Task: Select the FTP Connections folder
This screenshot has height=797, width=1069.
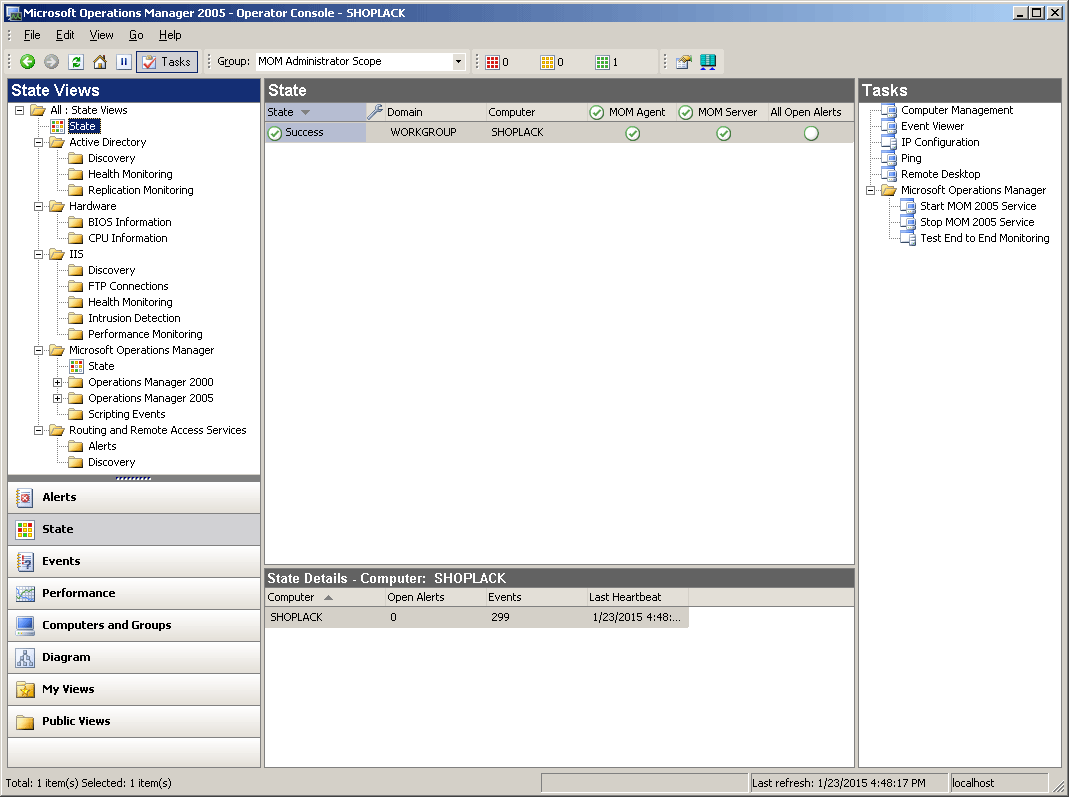Action: coord(128,286)
